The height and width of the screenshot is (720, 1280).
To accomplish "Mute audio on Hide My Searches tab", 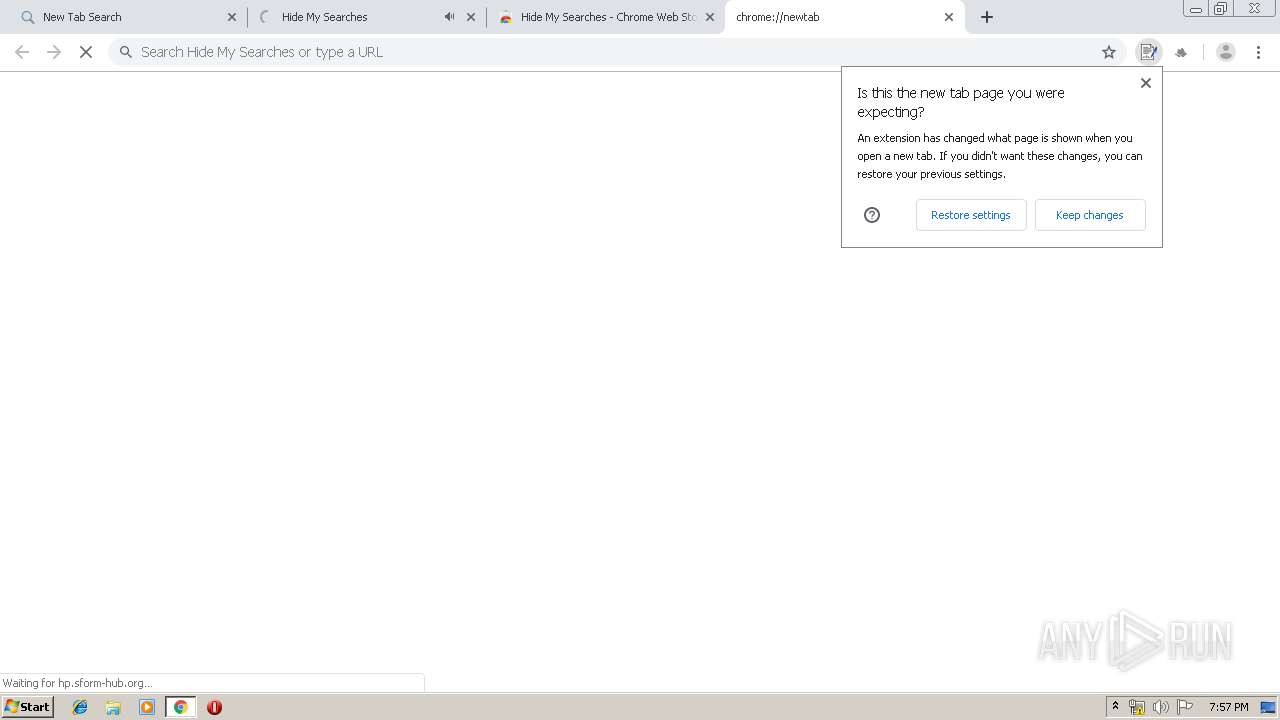I will [x=449, y=17].
